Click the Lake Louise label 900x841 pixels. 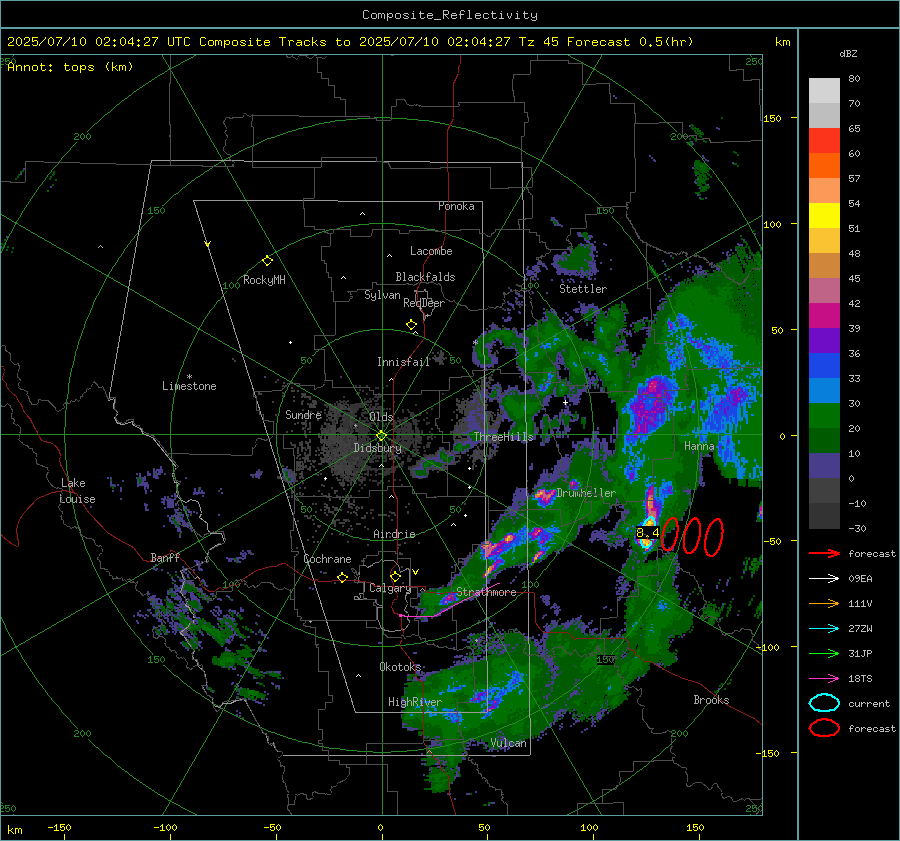(x=77, y=491)
